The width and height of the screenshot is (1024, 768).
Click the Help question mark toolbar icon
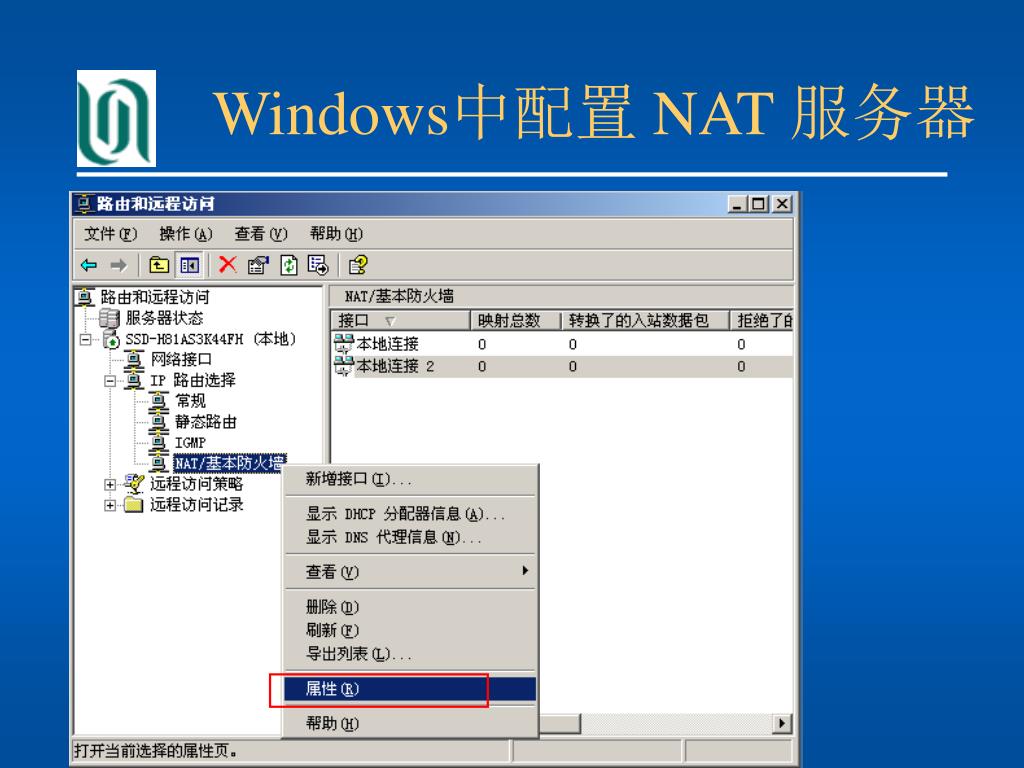(x=358, y=265)
